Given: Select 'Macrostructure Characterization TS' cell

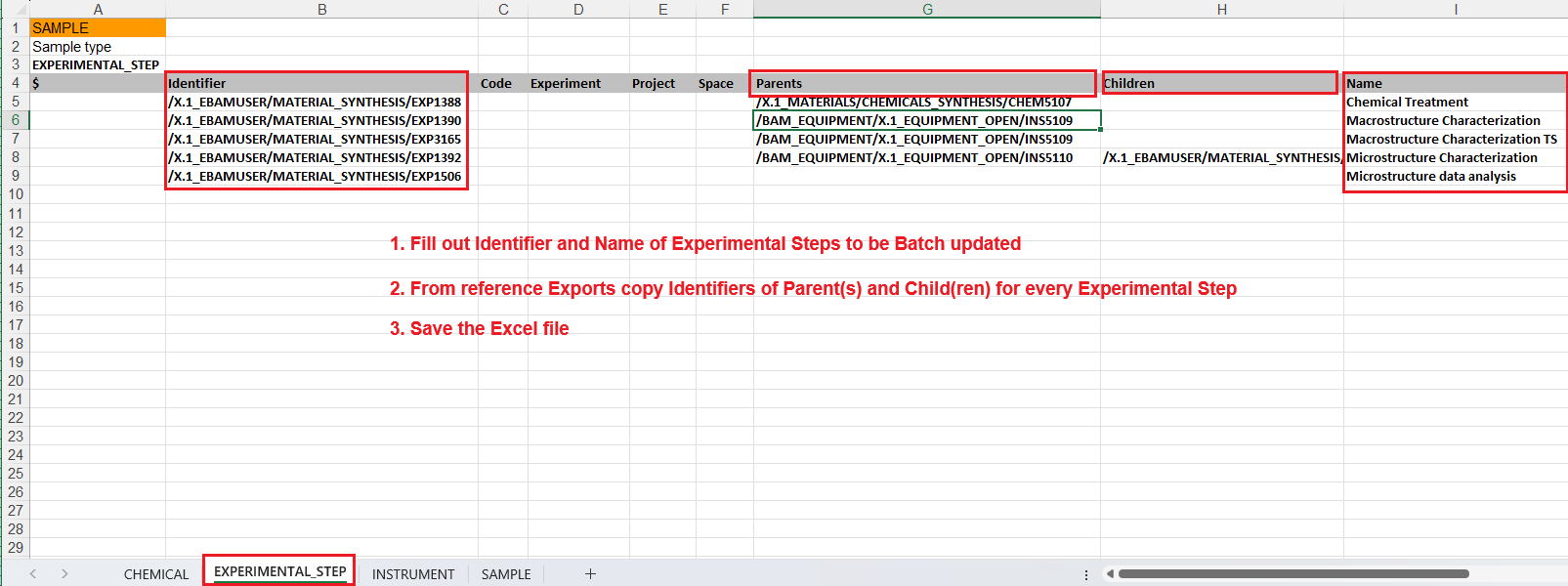Looking at the screenshot, I should [x=1456, y=139].
